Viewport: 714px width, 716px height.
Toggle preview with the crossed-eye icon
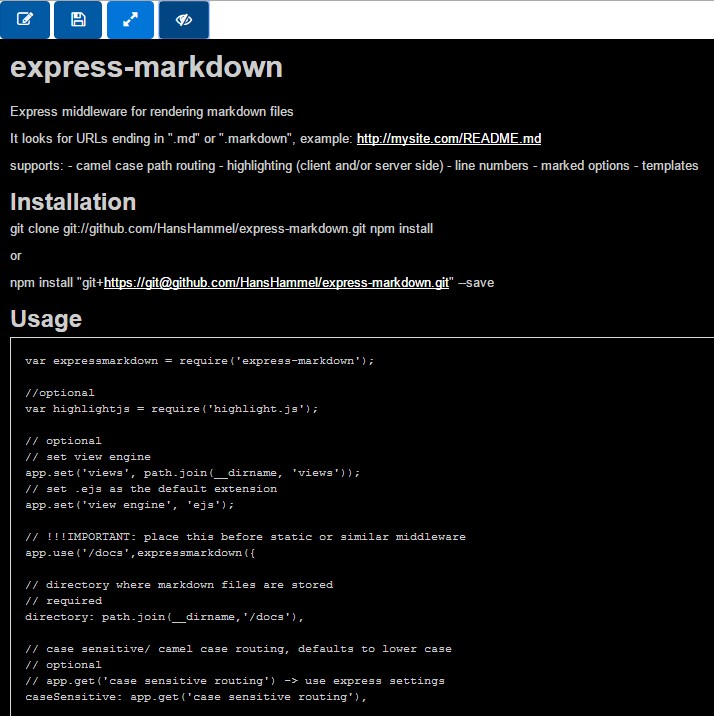point(184,20)
